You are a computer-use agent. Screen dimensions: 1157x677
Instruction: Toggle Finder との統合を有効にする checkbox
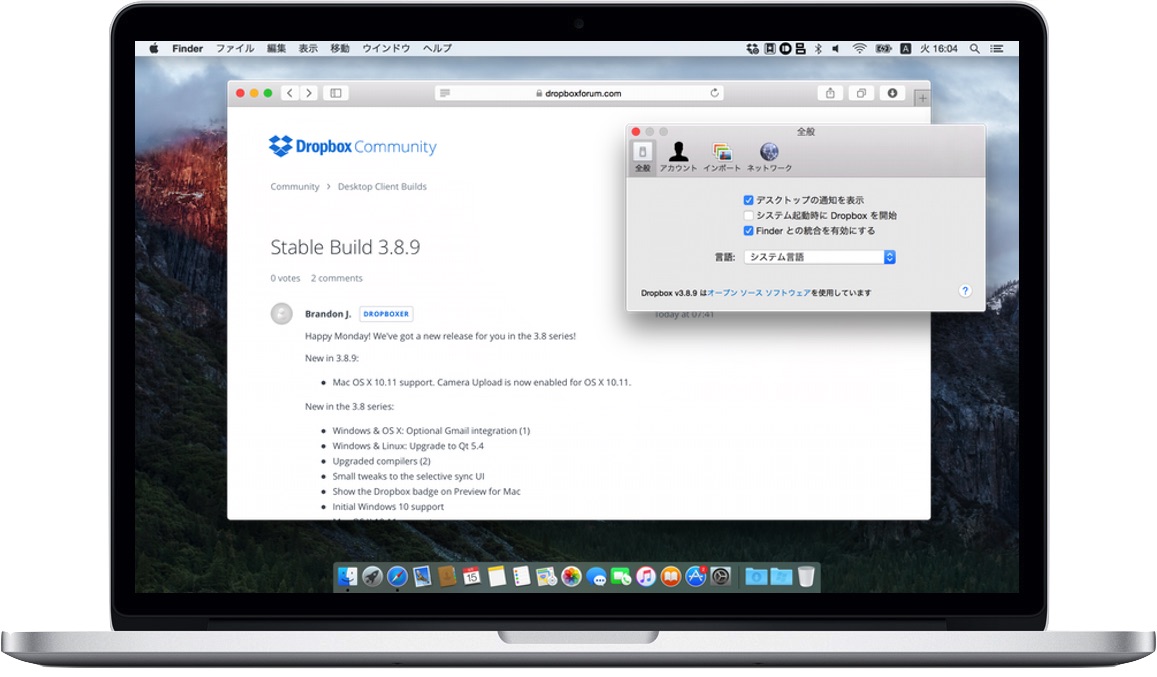coord(748,231)
